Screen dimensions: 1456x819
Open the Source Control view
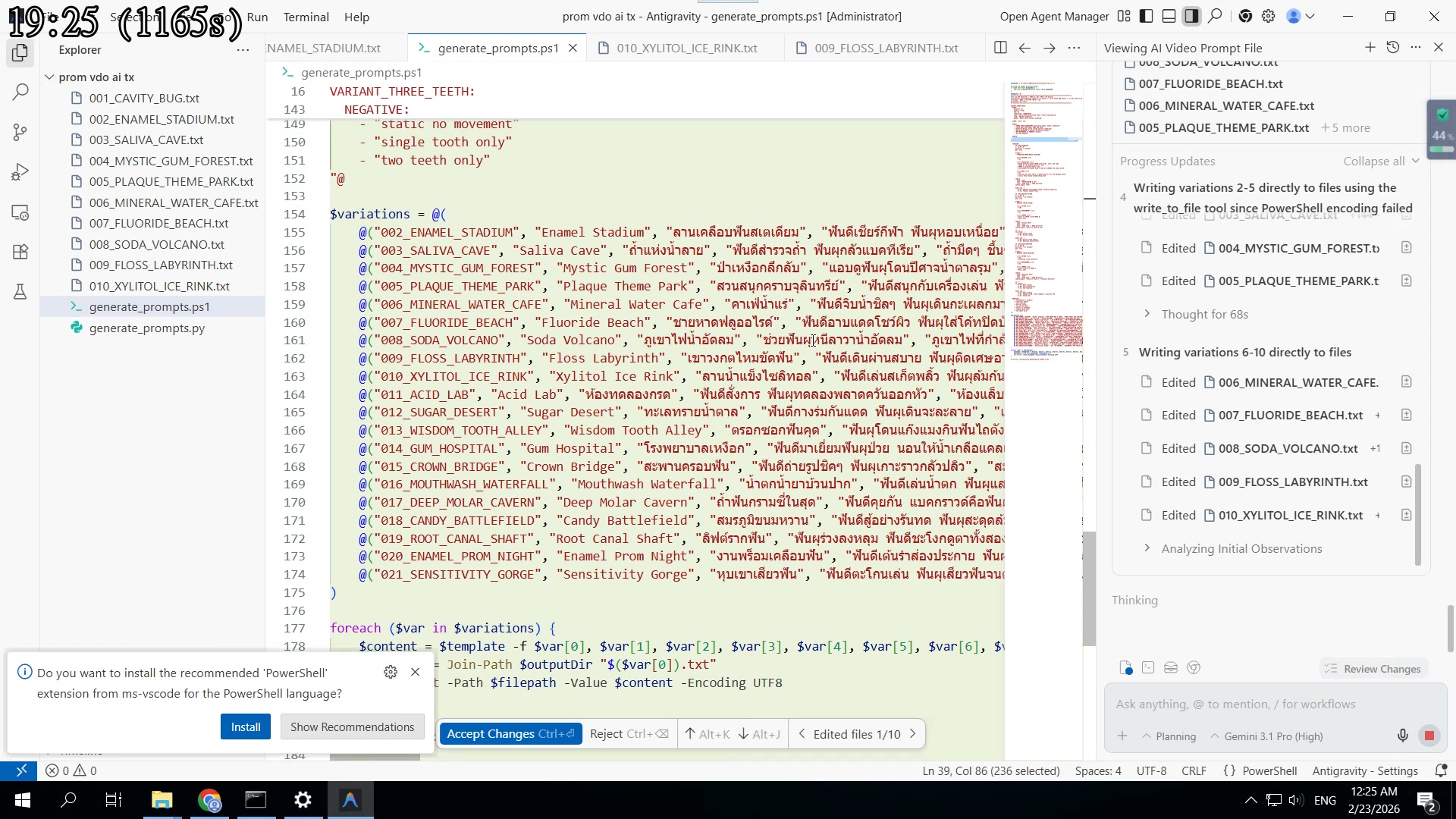tap(20, 133)
